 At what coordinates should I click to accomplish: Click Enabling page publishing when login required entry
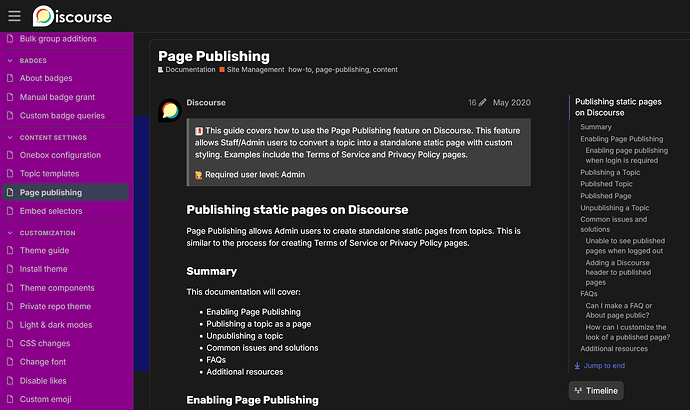tap(626, 155)
